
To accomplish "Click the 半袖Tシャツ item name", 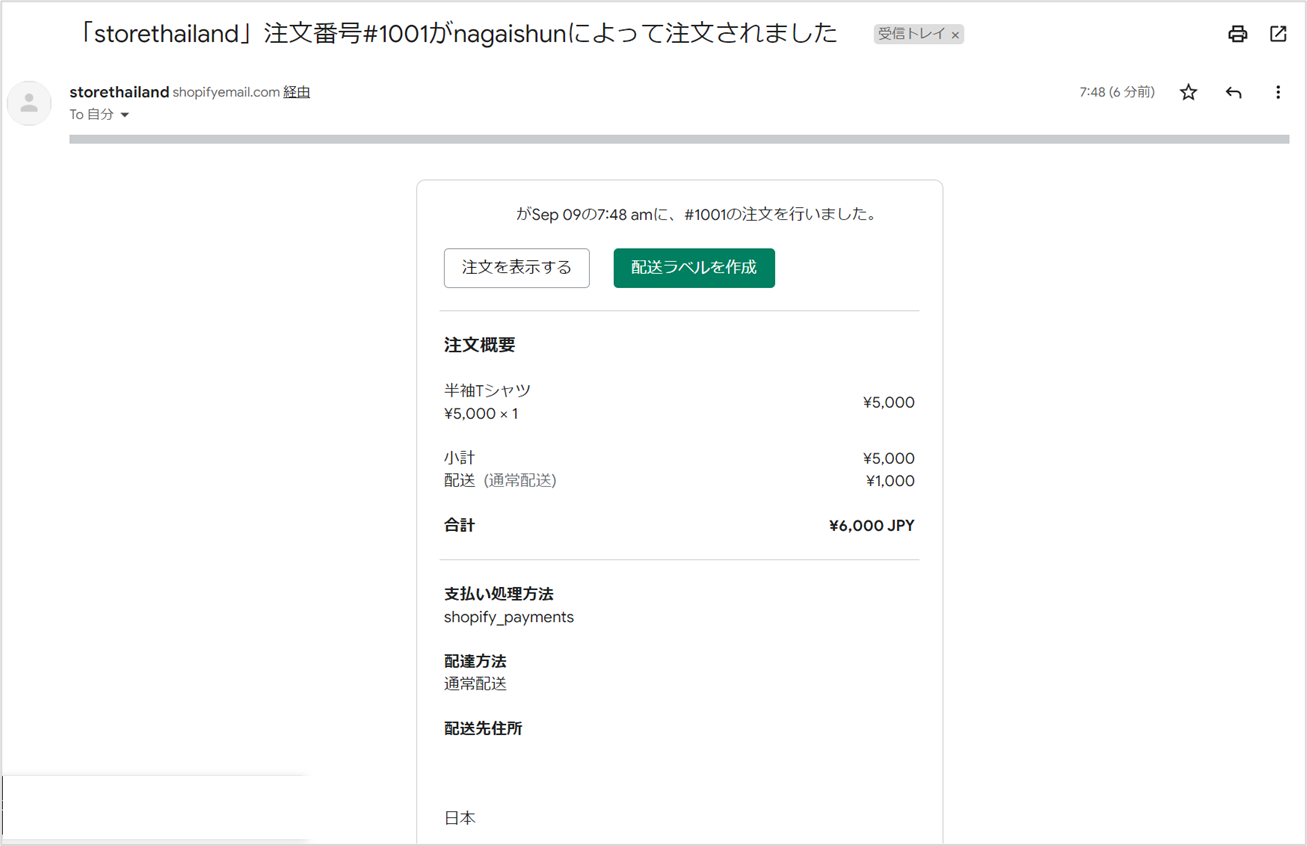I will [487, 391].
